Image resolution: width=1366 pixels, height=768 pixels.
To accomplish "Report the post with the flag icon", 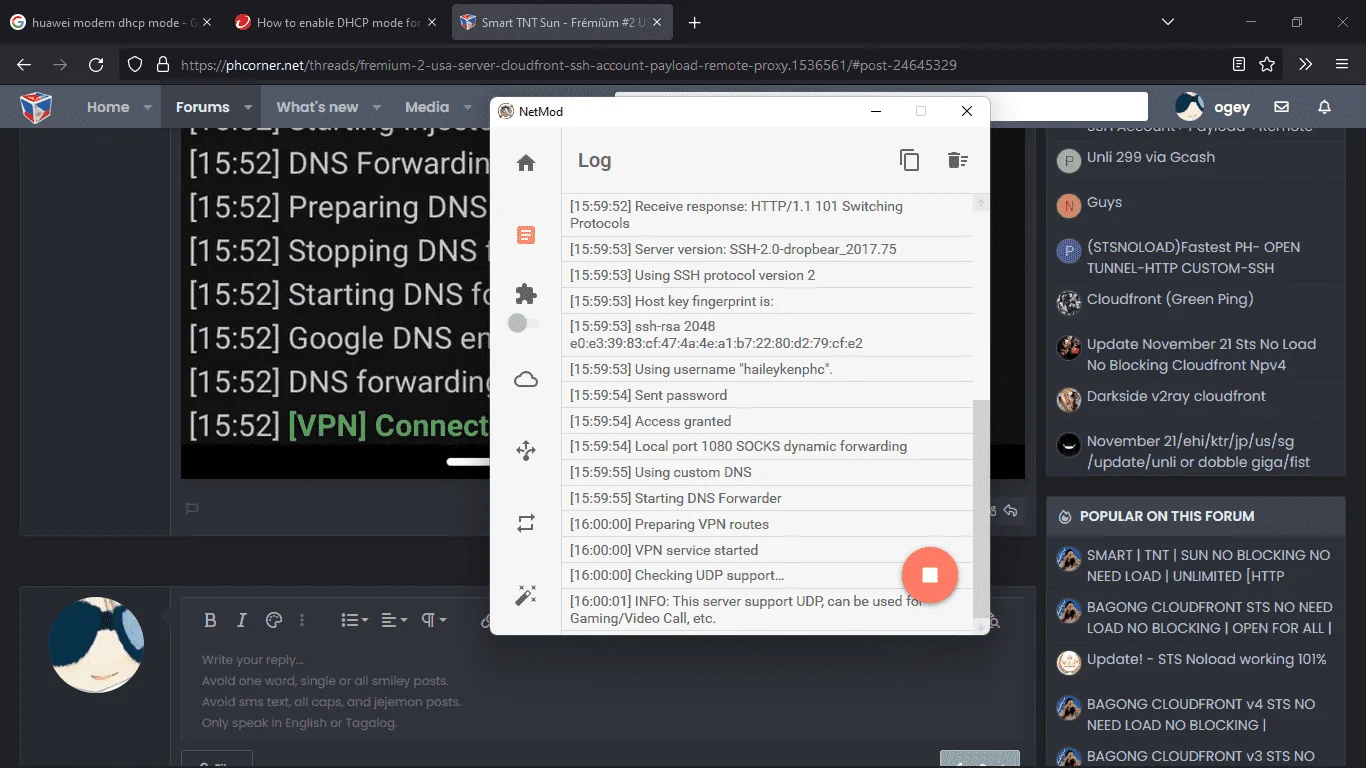I will pyautogui.click(x=192, y=509).
